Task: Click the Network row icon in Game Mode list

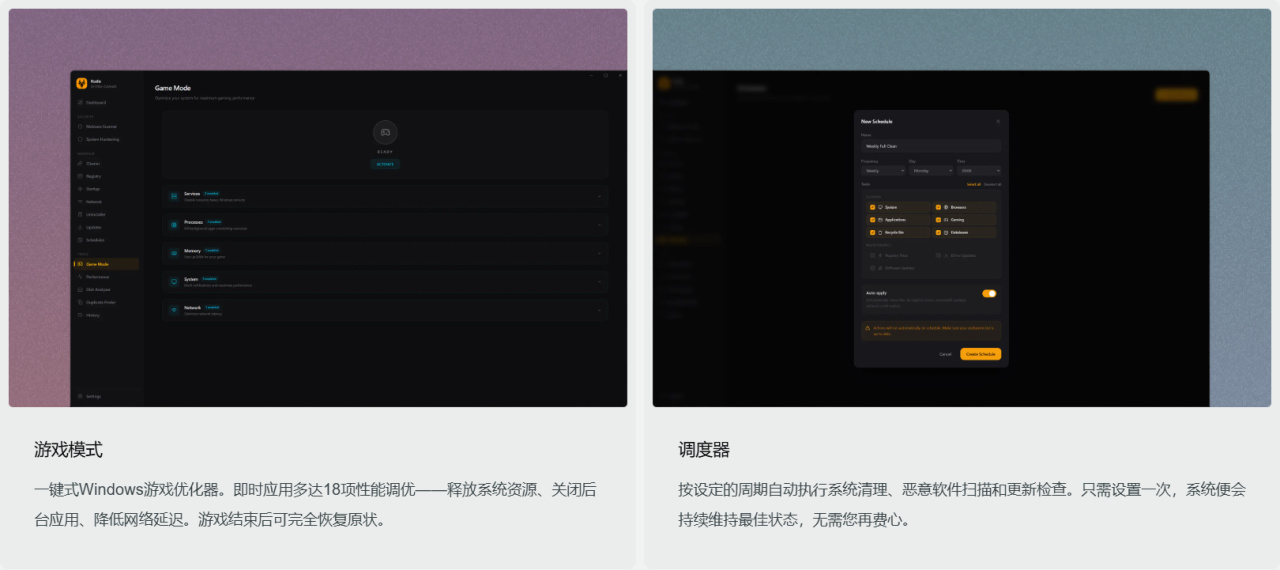Action: 173,310
